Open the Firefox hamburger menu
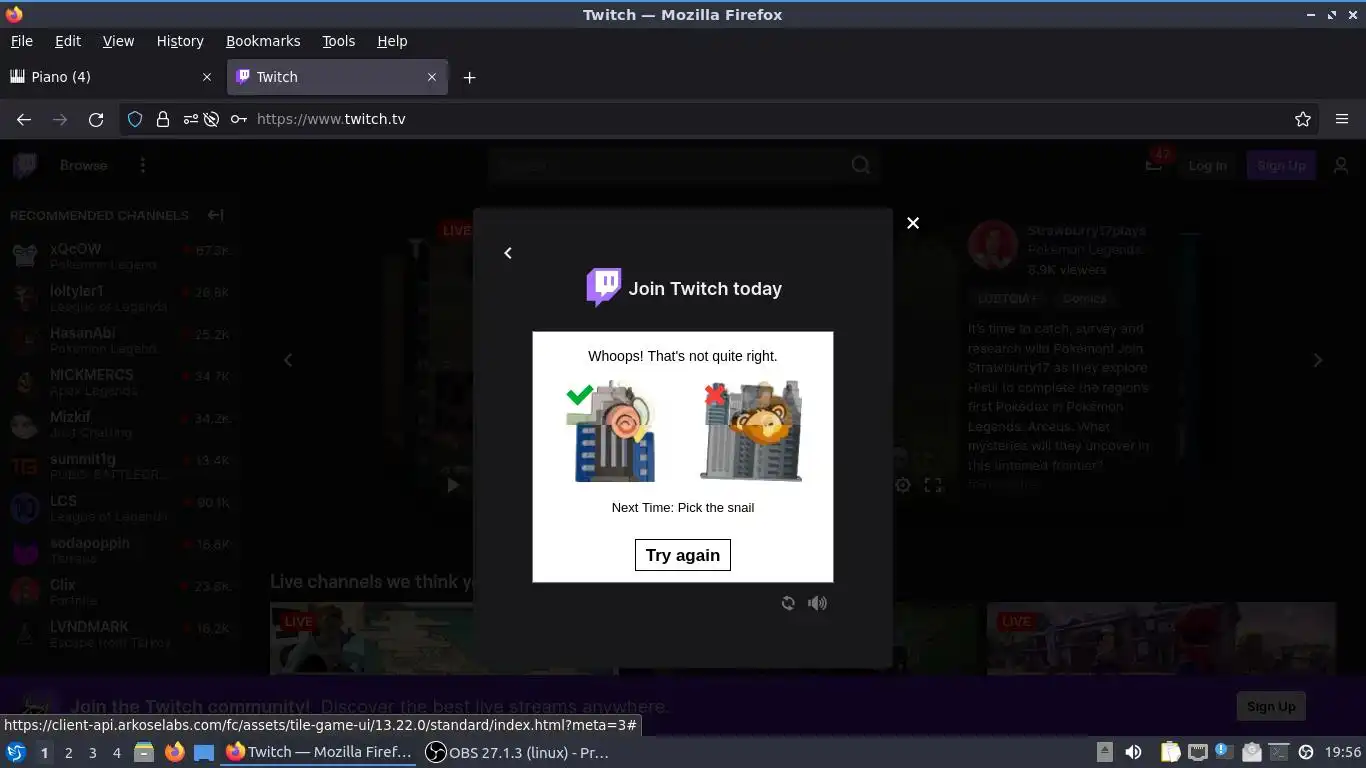Viewport: 1366px width, 768px height. (x=1342, y=119)
